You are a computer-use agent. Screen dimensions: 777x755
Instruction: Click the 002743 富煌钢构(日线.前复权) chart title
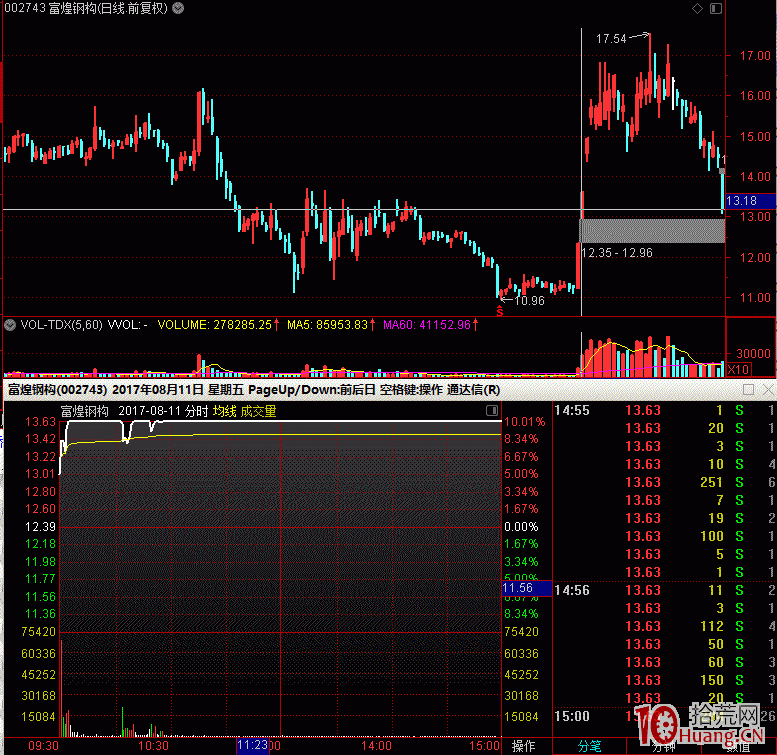pos(86,8)
